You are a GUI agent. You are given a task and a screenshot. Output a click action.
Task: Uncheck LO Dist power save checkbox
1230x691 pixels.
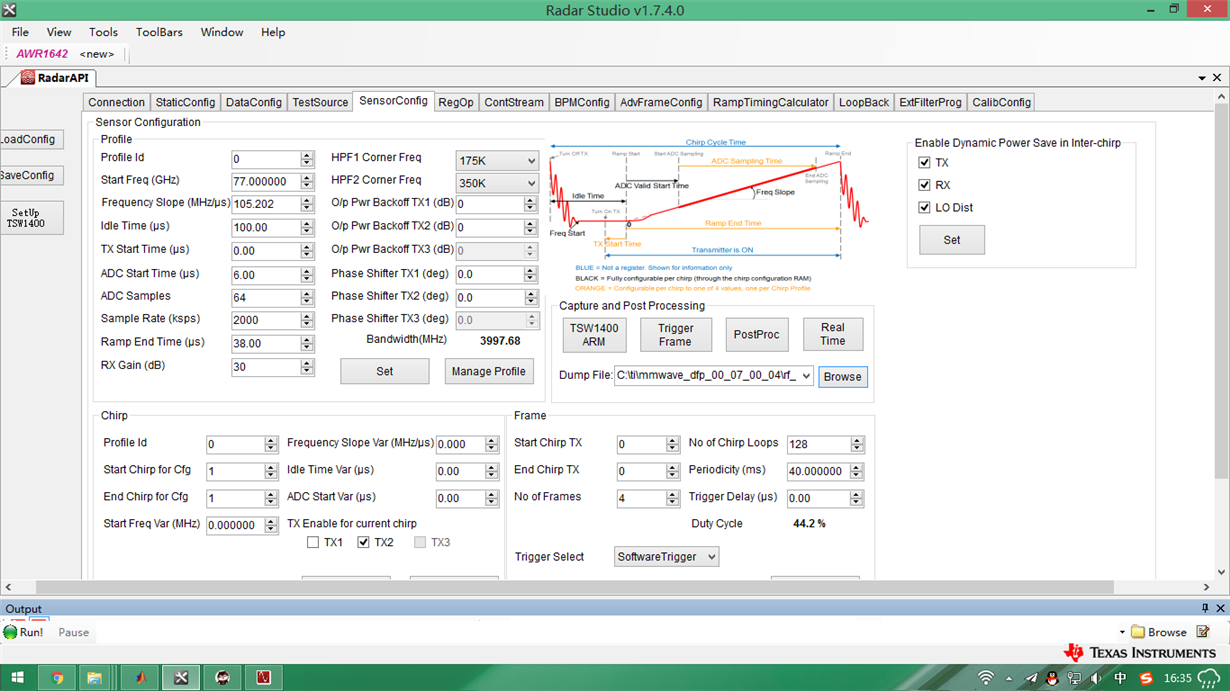pos(924,208)
